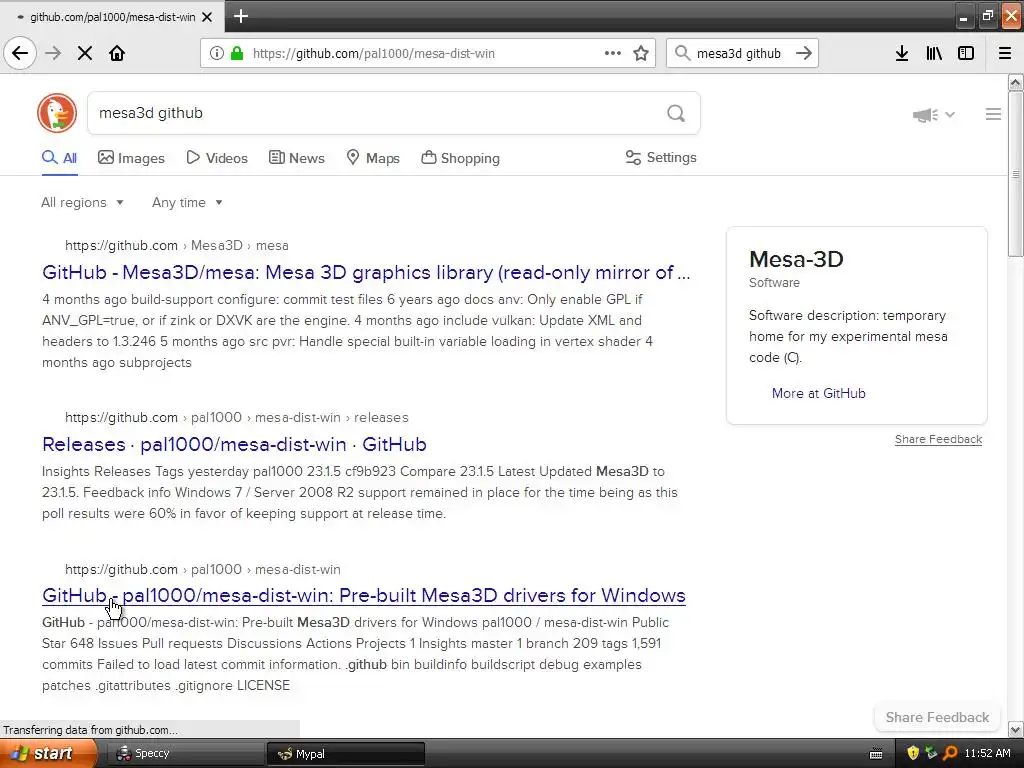Open the search Settings menu
Screen dimensions: 1024x768
[661, 157]
